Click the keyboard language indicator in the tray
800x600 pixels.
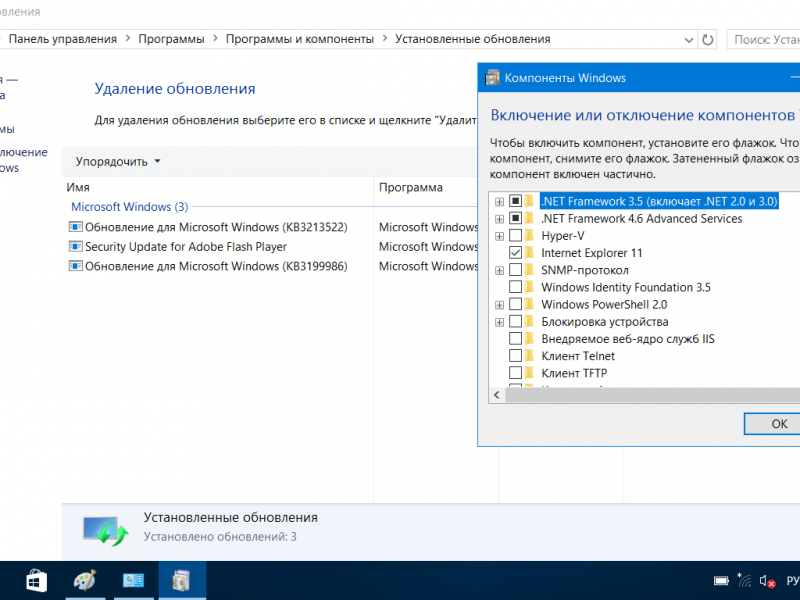click(792, 581)
